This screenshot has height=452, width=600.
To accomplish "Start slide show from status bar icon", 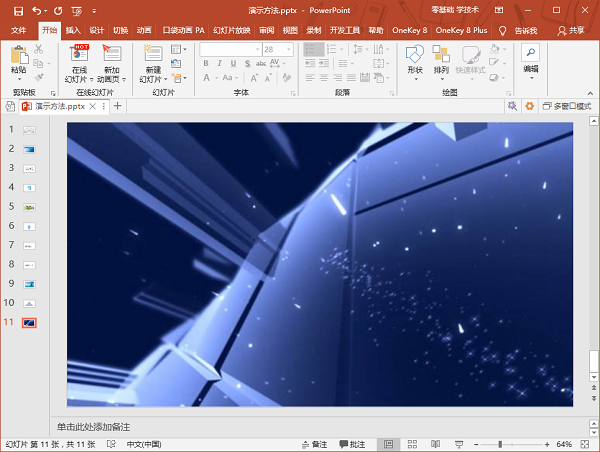I will [x=459, y=444].
